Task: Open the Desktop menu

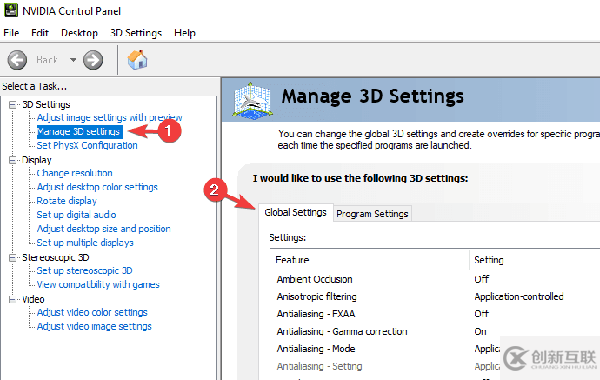Action: [79, 33]
